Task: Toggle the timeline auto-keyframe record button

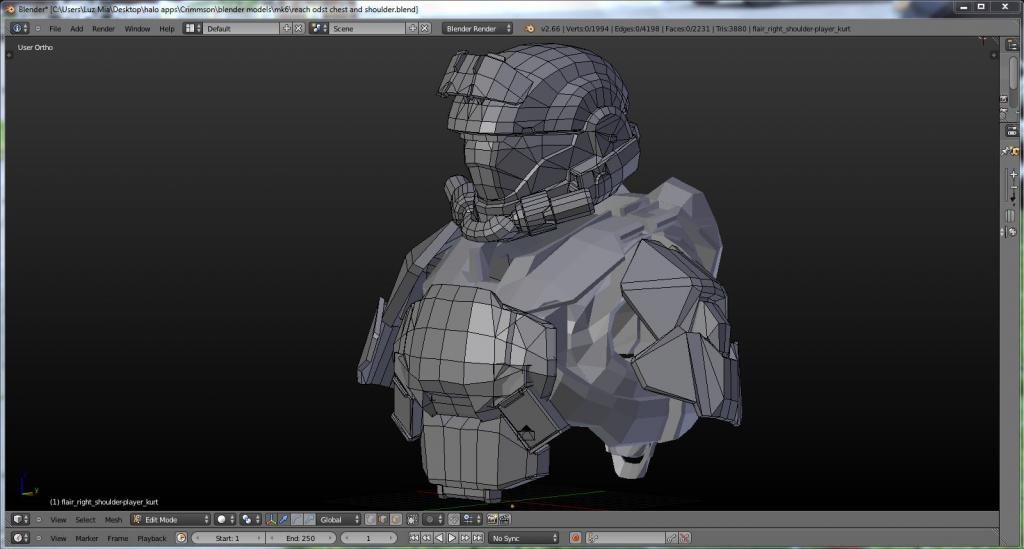Action: click(575, 538)
